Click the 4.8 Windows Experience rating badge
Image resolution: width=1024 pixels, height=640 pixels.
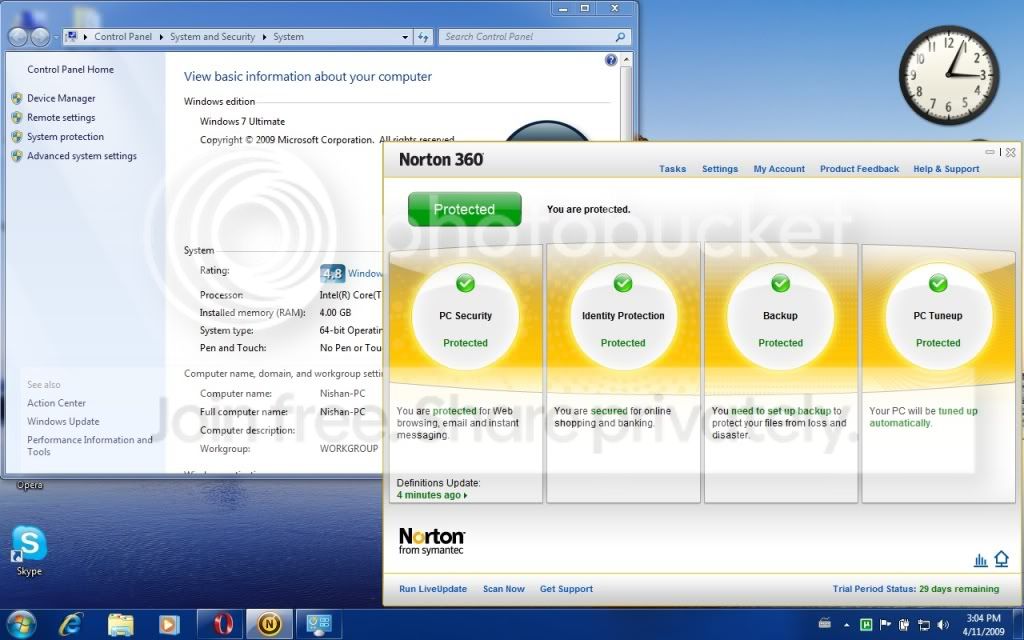pyautogui.click(x=332, y=274)
